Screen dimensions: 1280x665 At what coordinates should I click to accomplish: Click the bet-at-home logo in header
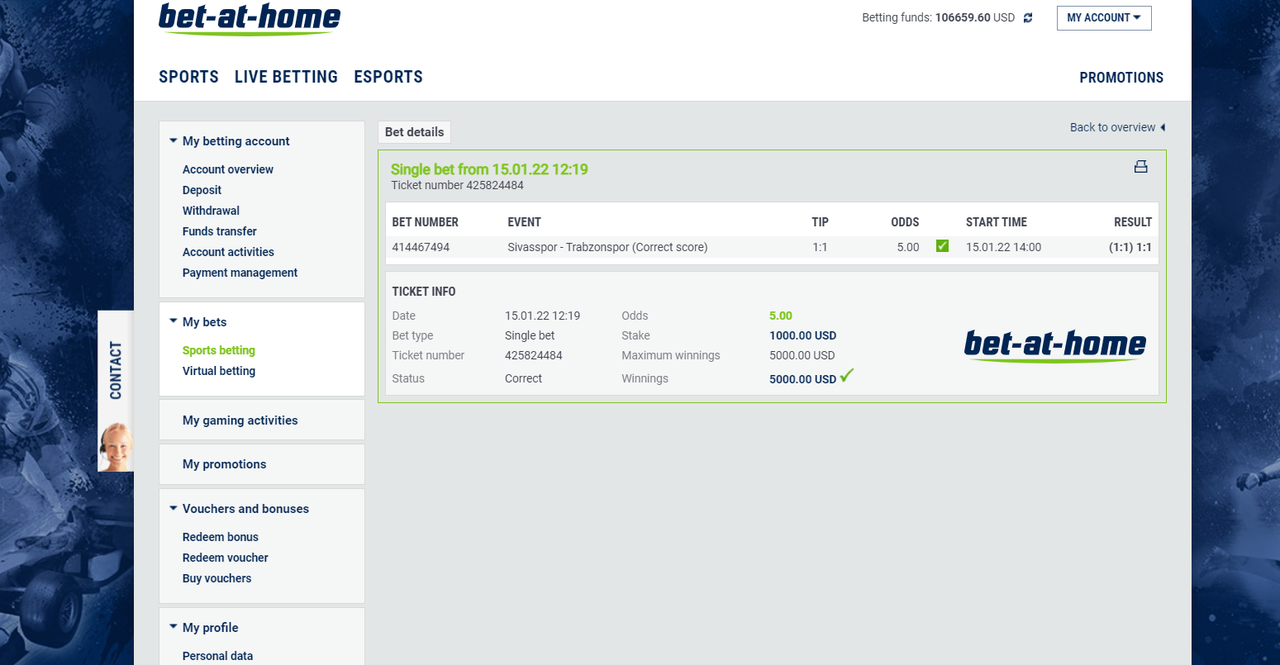point(249,19)
